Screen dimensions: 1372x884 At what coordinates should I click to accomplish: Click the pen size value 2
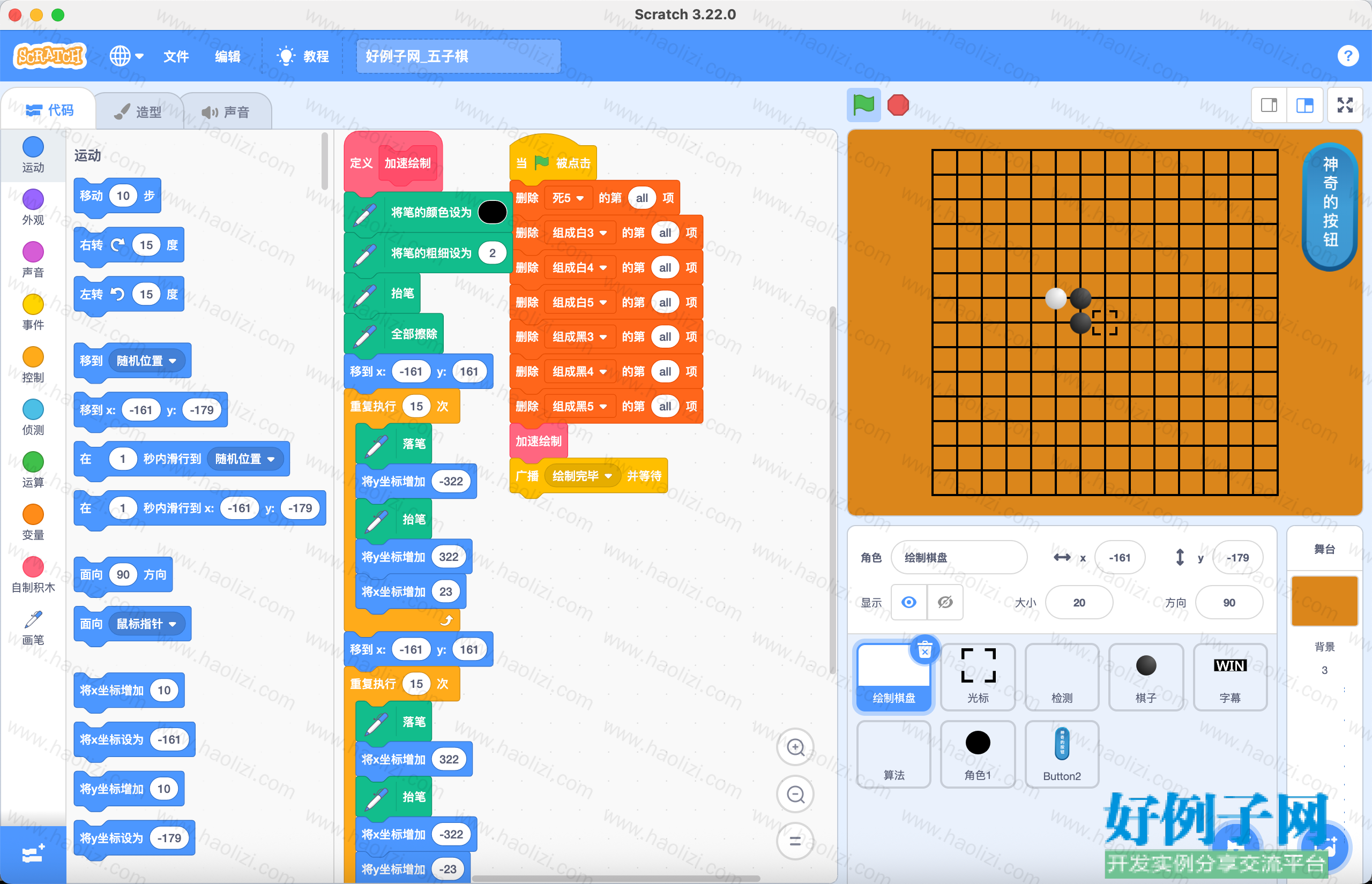(492, 253)
